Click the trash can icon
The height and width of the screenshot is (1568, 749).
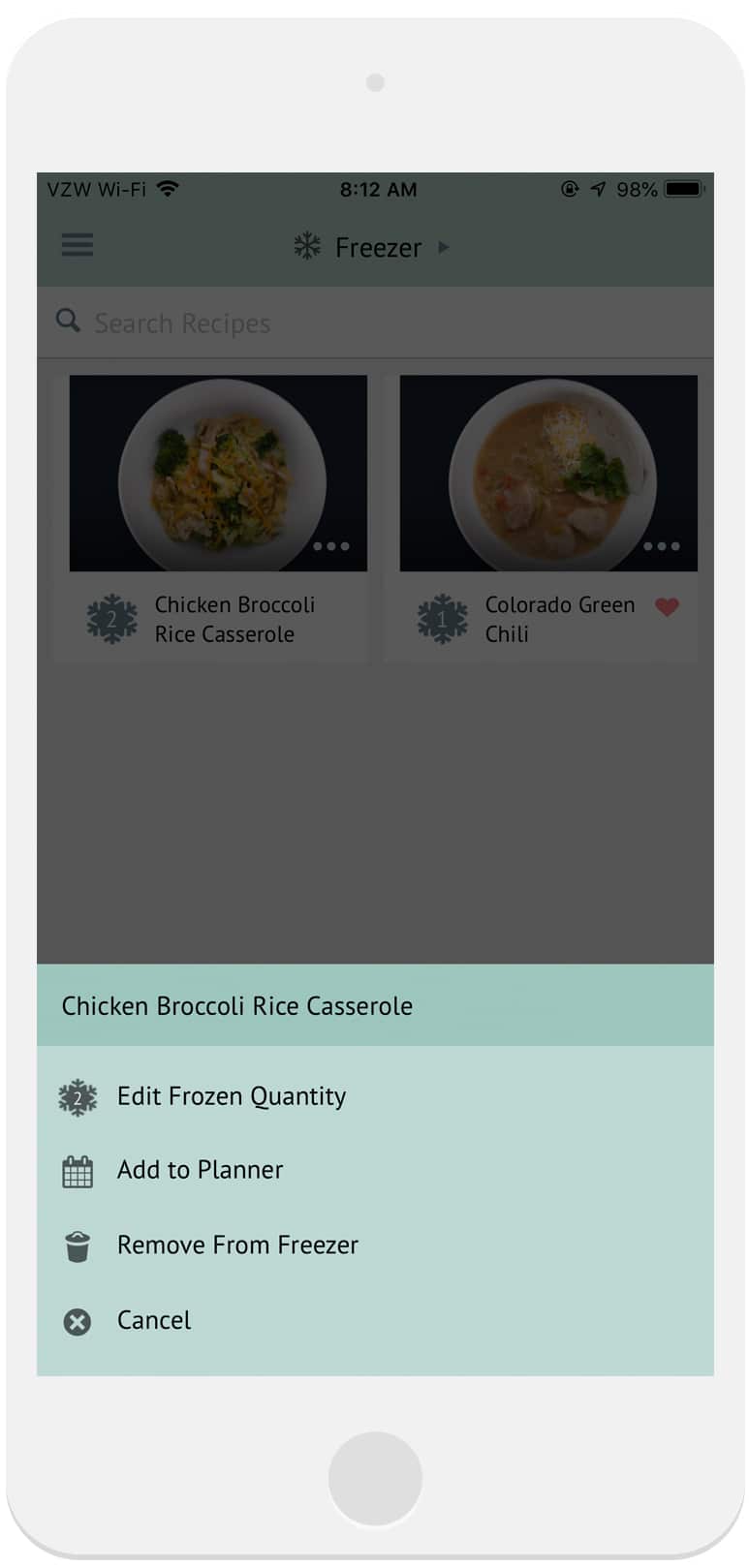[78, 1246]
